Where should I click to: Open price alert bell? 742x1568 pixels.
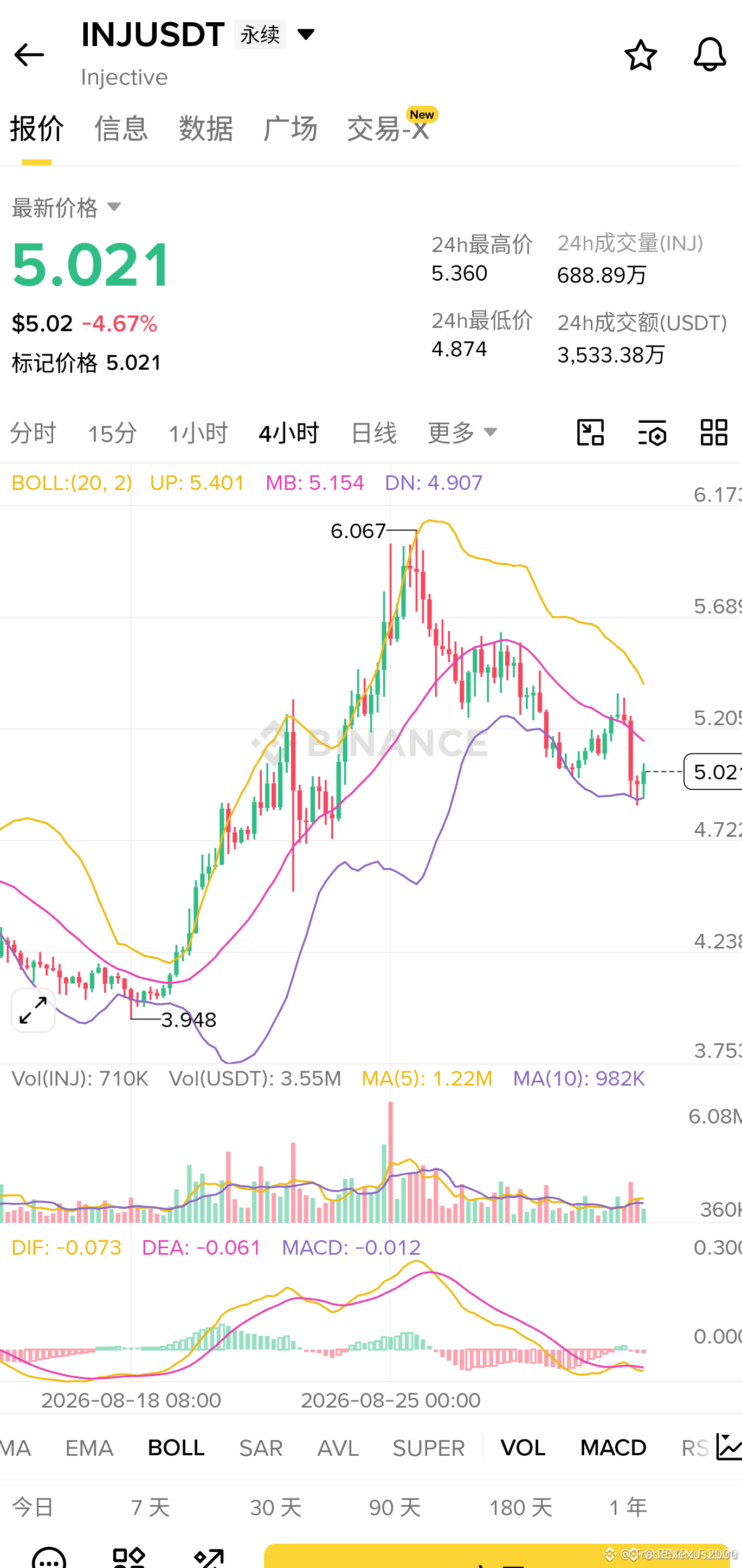tap(709, 55)
